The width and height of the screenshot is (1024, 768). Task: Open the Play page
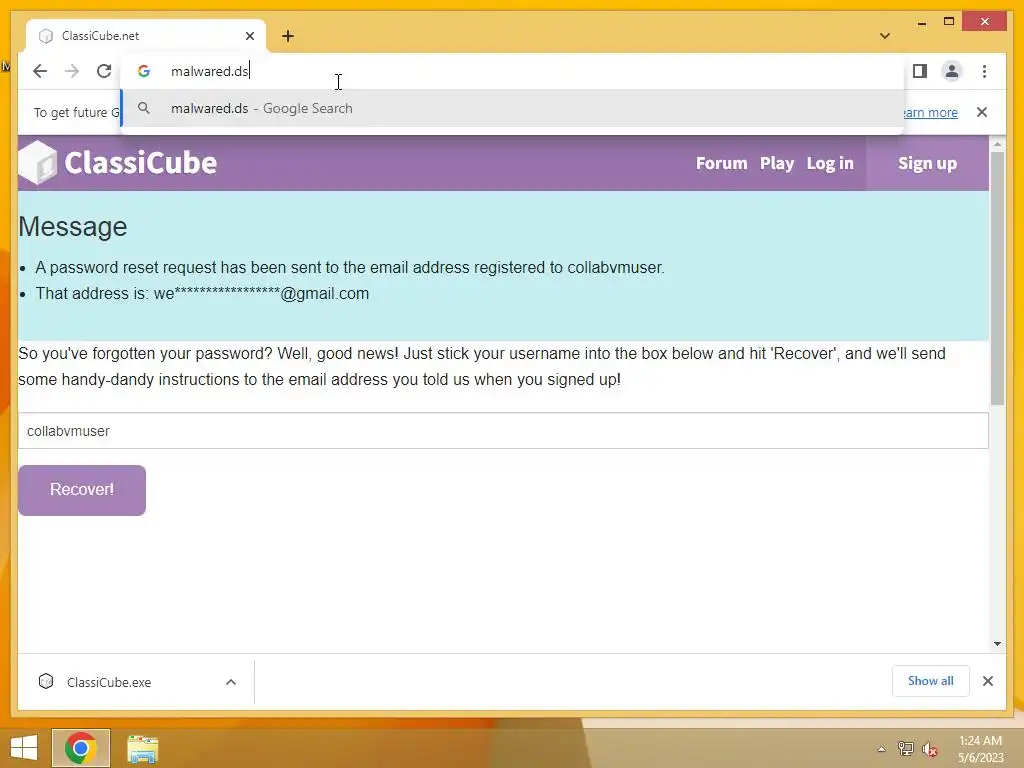776,163
